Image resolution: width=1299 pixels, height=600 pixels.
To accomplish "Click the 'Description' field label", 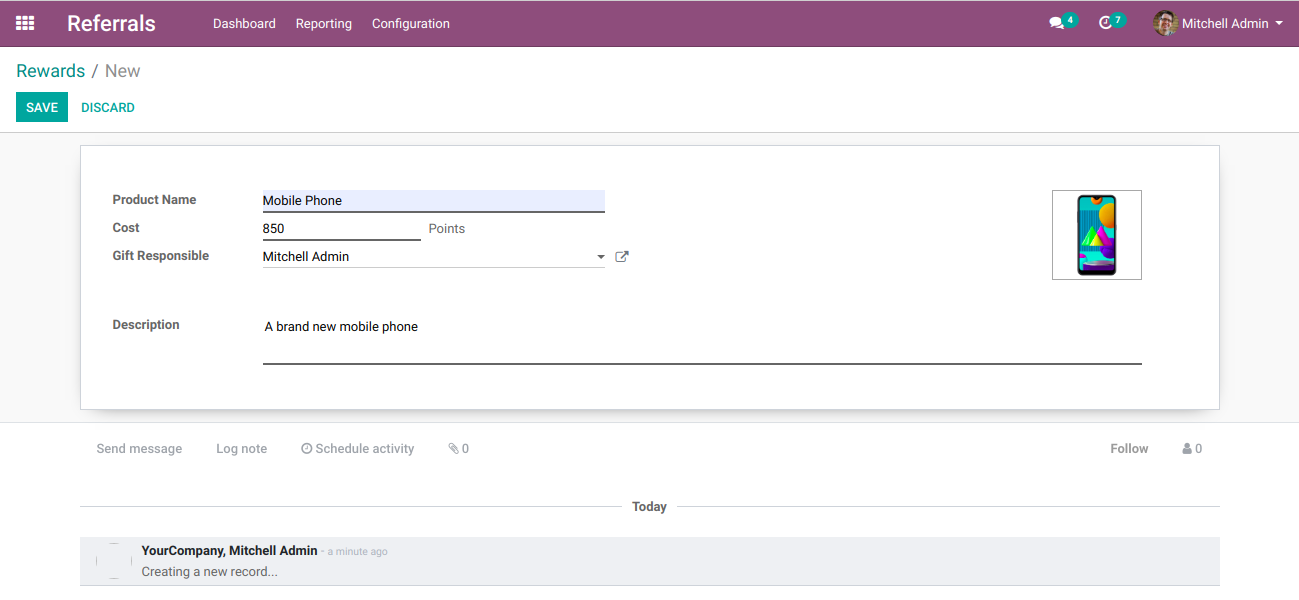I will (x=146, y=325).
